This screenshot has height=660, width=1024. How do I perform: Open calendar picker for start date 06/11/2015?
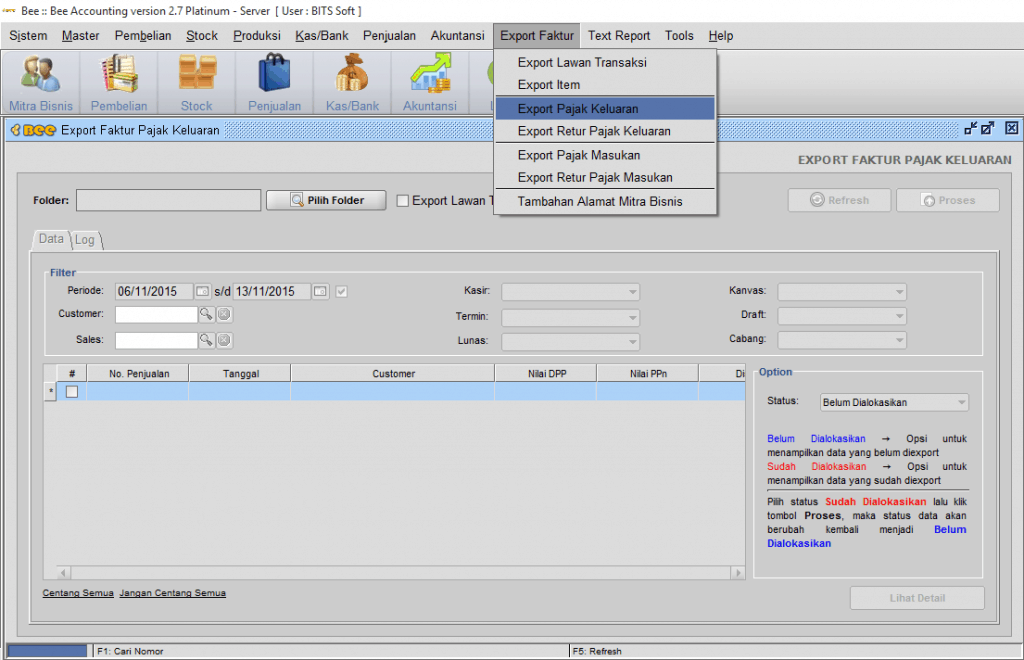point(202,291)
